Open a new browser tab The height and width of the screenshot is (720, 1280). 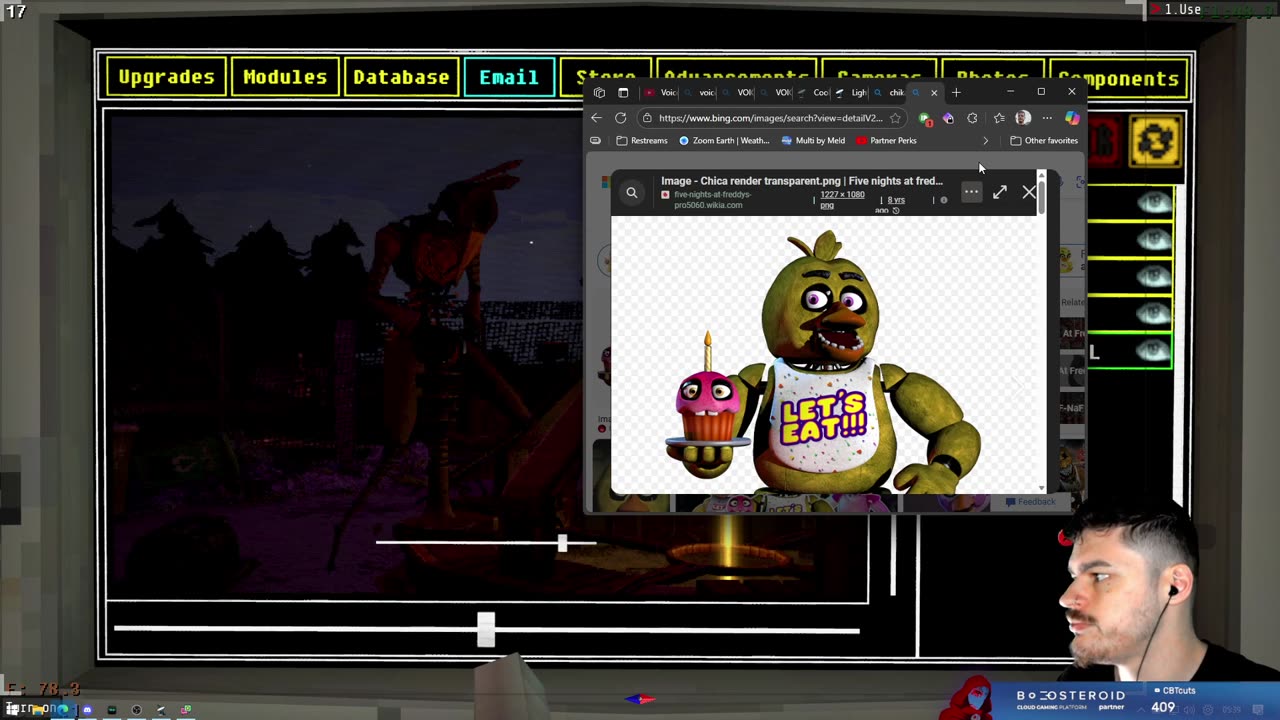pyautogui.click(x=956, y=93)
